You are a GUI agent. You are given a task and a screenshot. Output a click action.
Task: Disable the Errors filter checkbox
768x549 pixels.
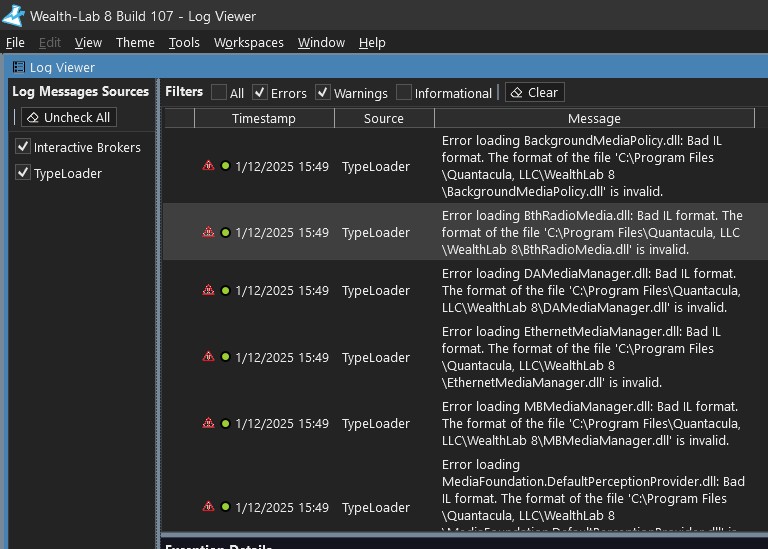tap(260, 92)
